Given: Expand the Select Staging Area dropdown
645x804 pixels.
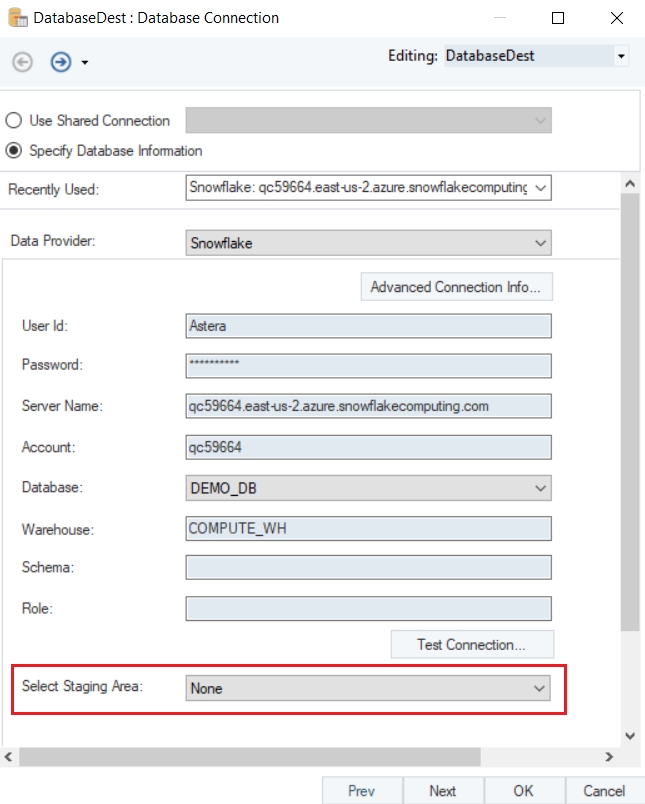Looking at the screenshot, I should (368, 688).
